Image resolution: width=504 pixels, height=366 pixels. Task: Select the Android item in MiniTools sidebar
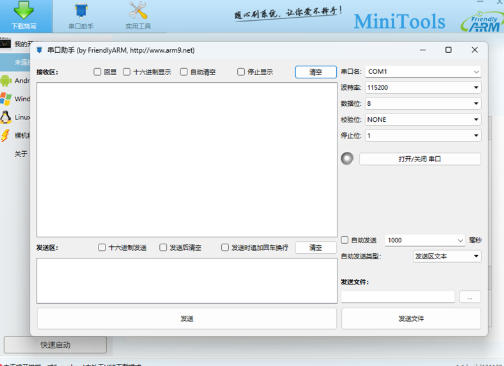[15, 80]
